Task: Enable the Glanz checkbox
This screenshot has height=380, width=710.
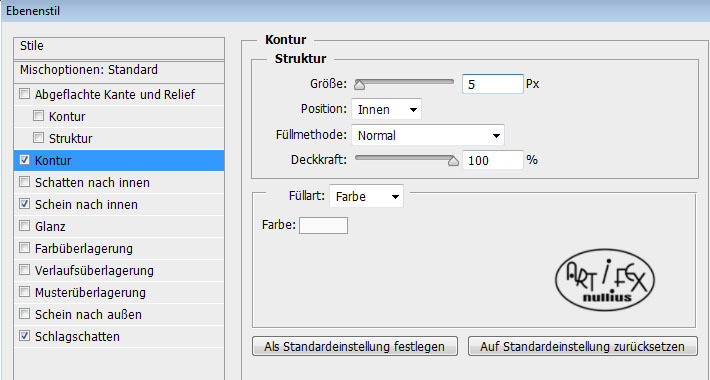Action: (x=24, y=226)
